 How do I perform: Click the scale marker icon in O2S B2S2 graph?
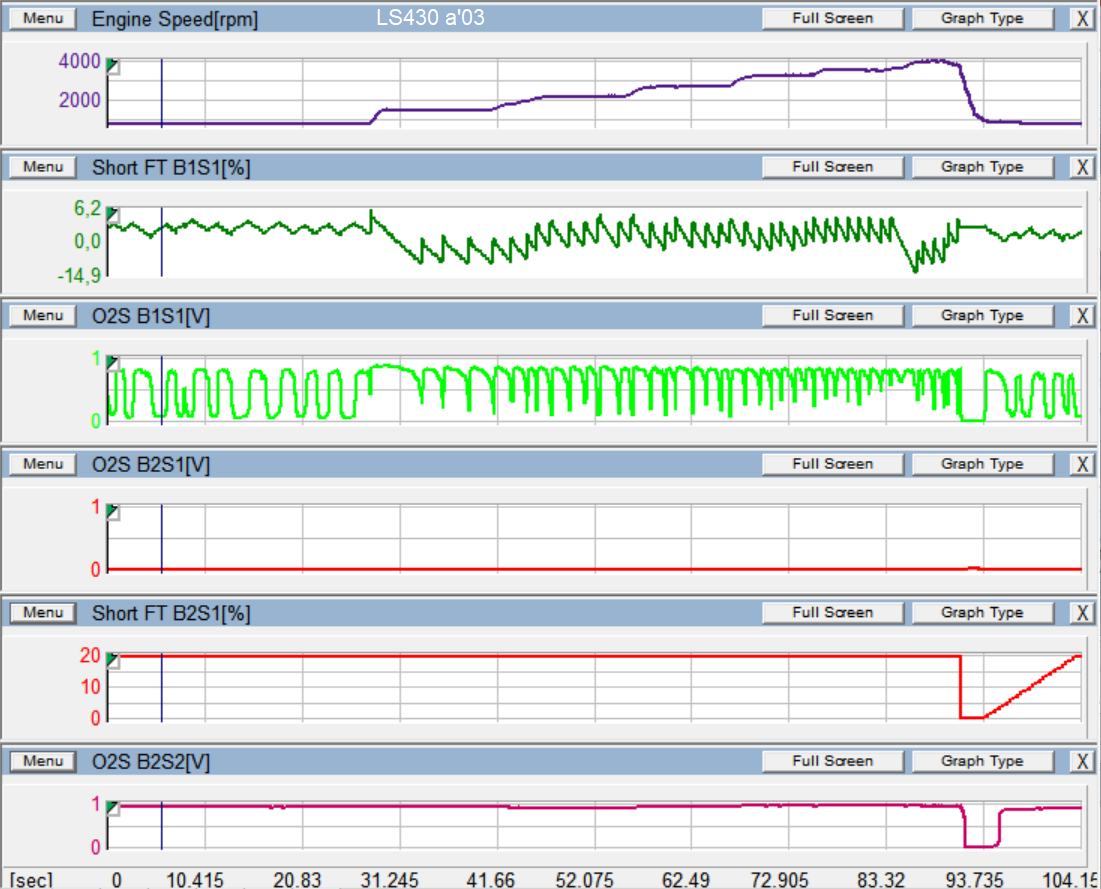point(113,808)
